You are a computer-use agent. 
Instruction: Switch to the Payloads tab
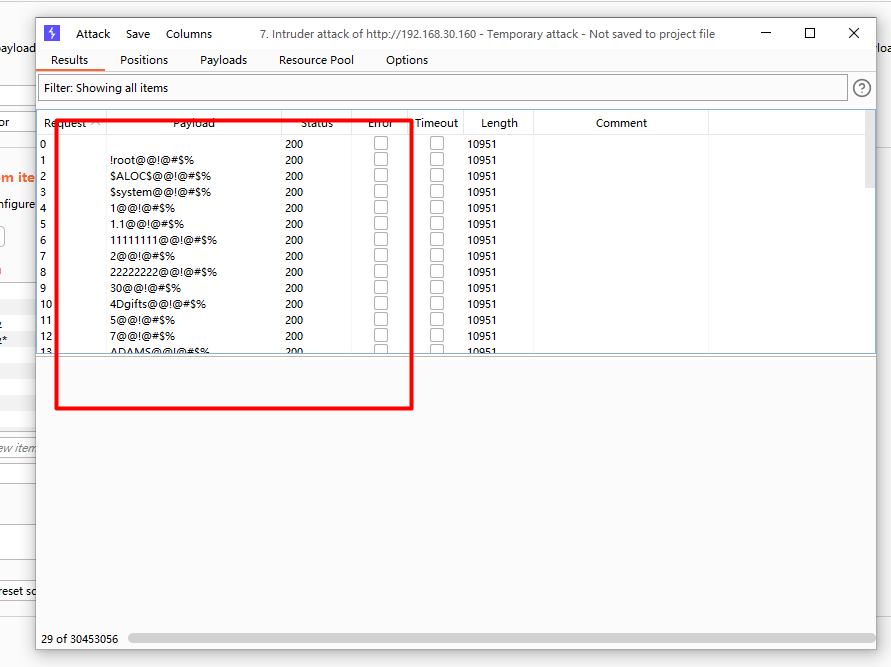click(x=223, y=59)
